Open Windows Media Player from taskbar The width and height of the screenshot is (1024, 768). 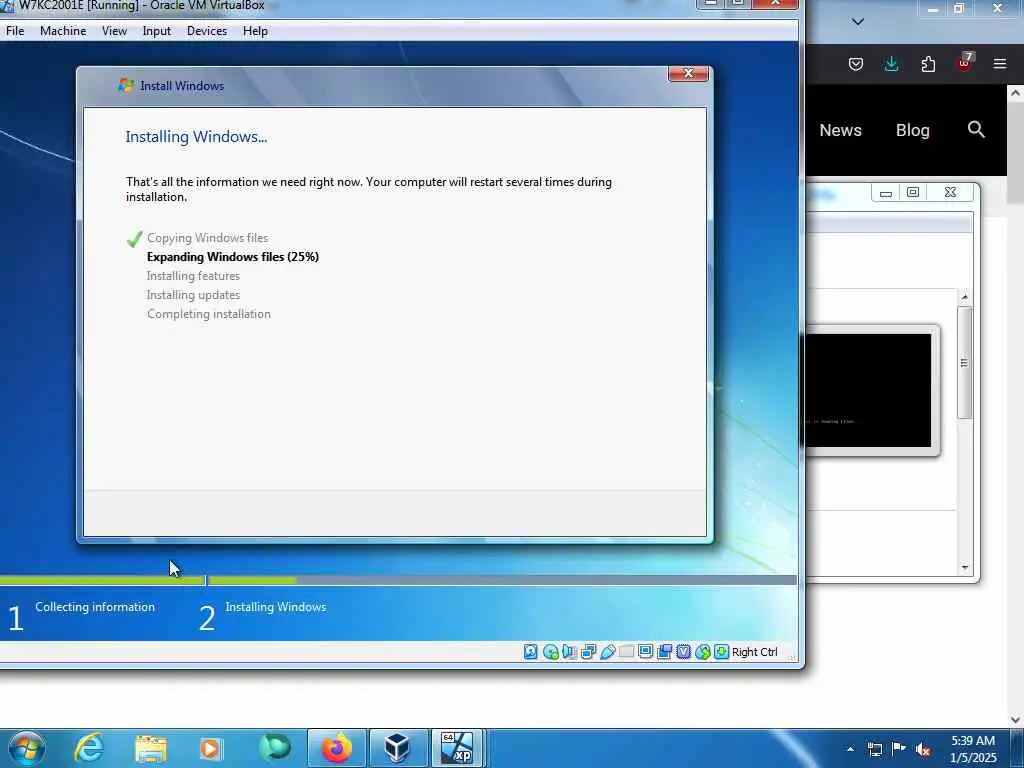coord(210,748)
